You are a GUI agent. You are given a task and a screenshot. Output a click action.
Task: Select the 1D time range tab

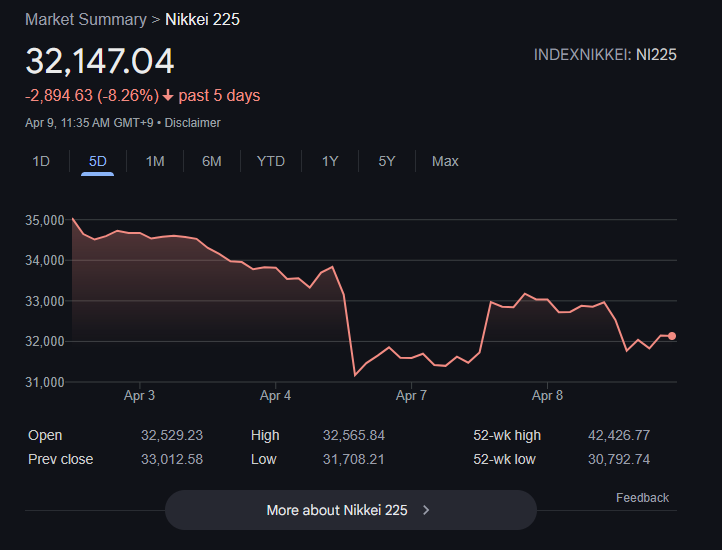[41, 161]
